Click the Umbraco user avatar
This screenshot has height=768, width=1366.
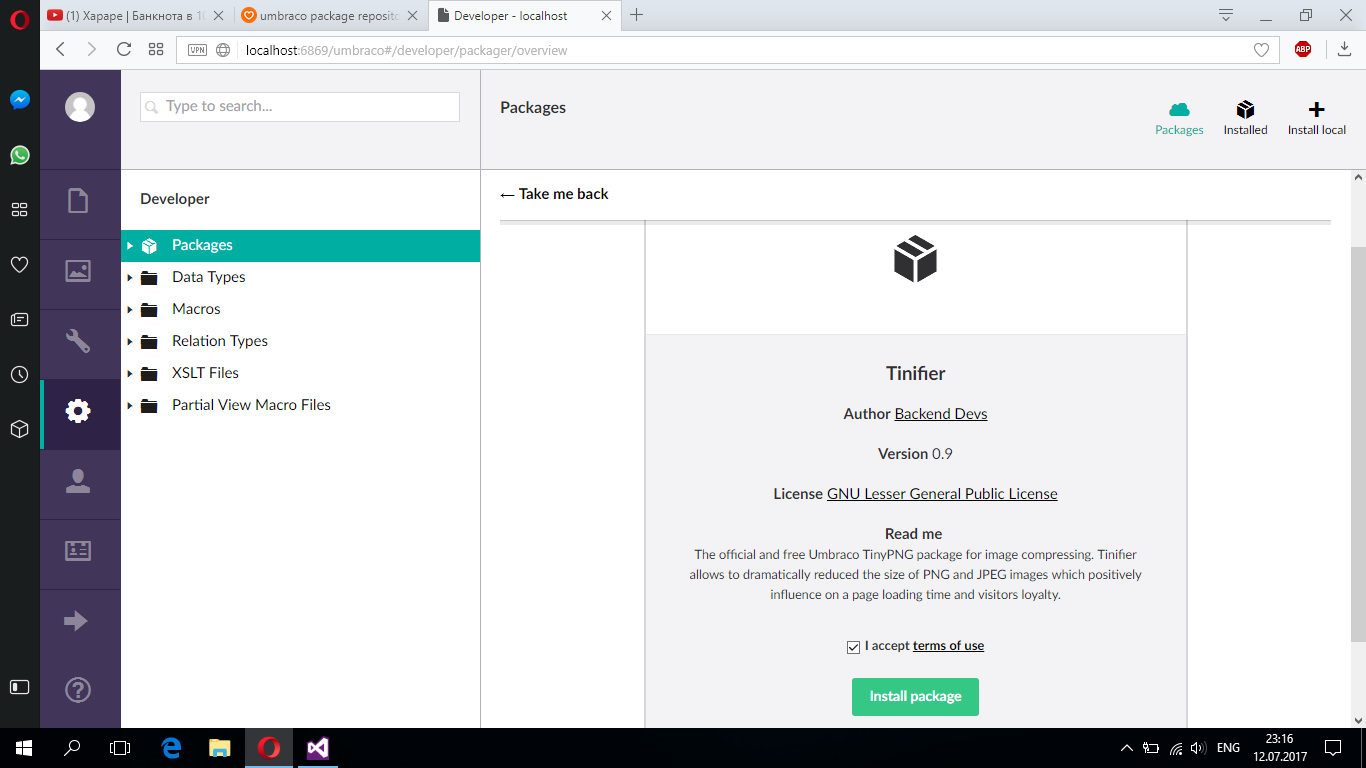[x=80, y=107]
